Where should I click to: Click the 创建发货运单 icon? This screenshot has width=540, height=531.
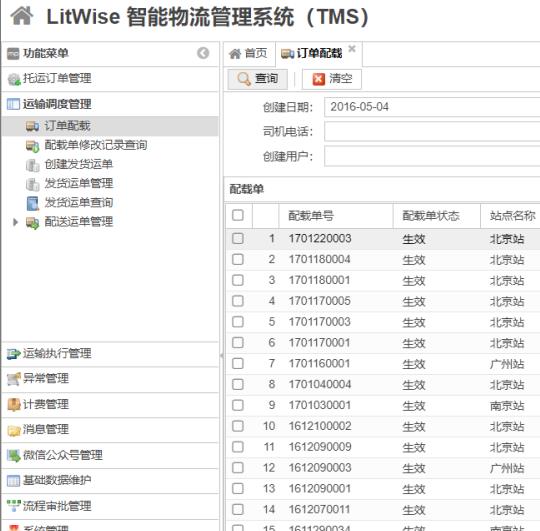[33, 165]
